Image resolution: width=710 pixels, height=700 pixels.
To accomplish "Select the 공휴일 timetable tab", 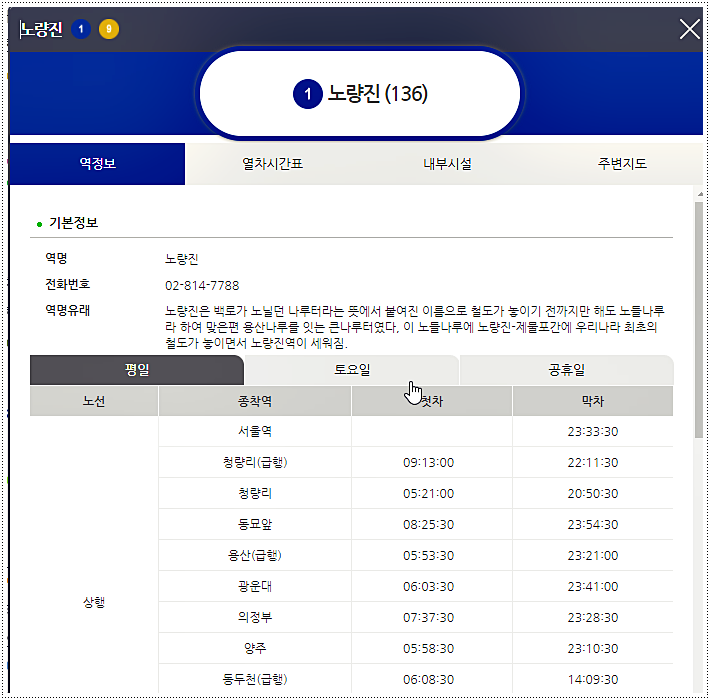I will point(566,370).
